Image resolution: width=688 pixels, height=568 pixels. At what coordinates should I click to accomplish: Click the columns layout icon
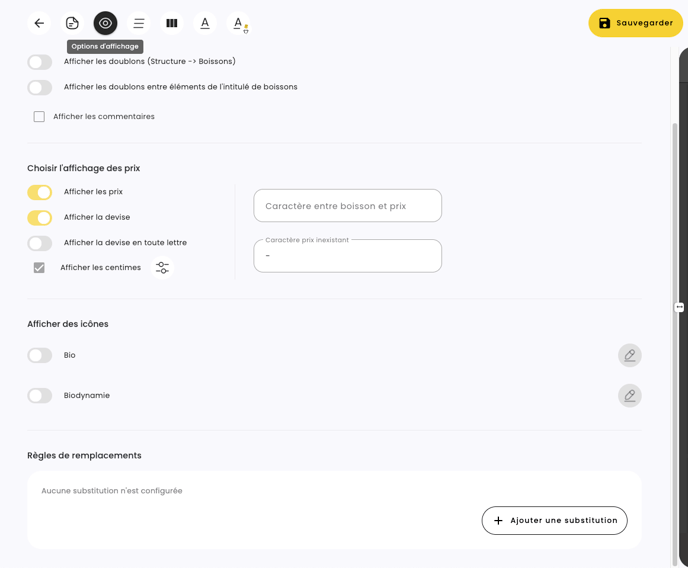point(172,23)
